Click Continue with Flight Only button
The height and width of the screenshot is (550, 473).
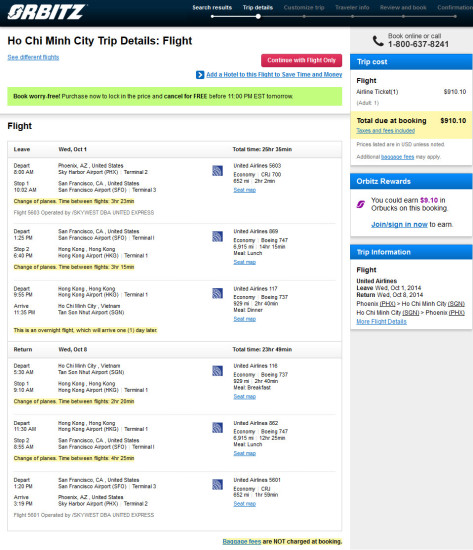pos(301,60)
